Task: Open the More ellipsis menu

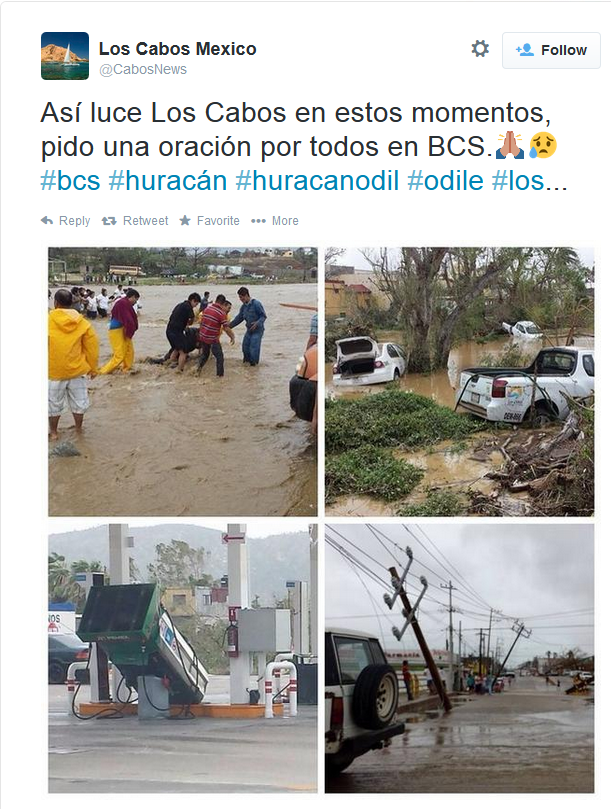Action: (275, 221)
